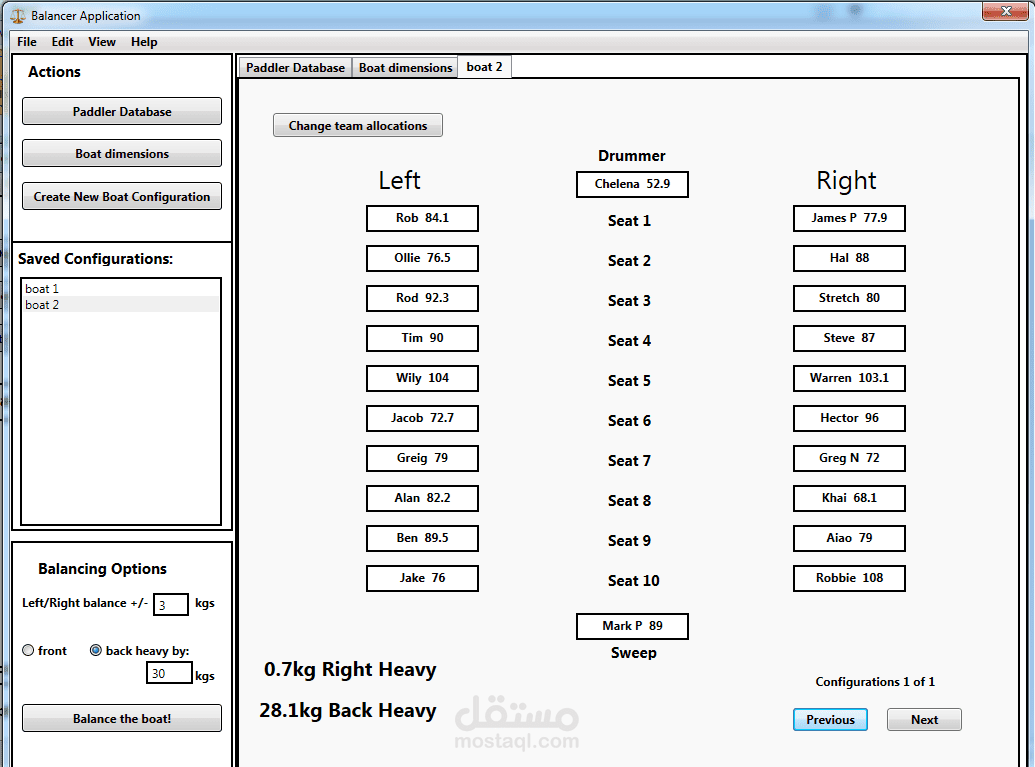The width and height of the screenshot is (1035, 767).
Task: Switch to the Paddler Database tab
Action: [x=295, y=67]
